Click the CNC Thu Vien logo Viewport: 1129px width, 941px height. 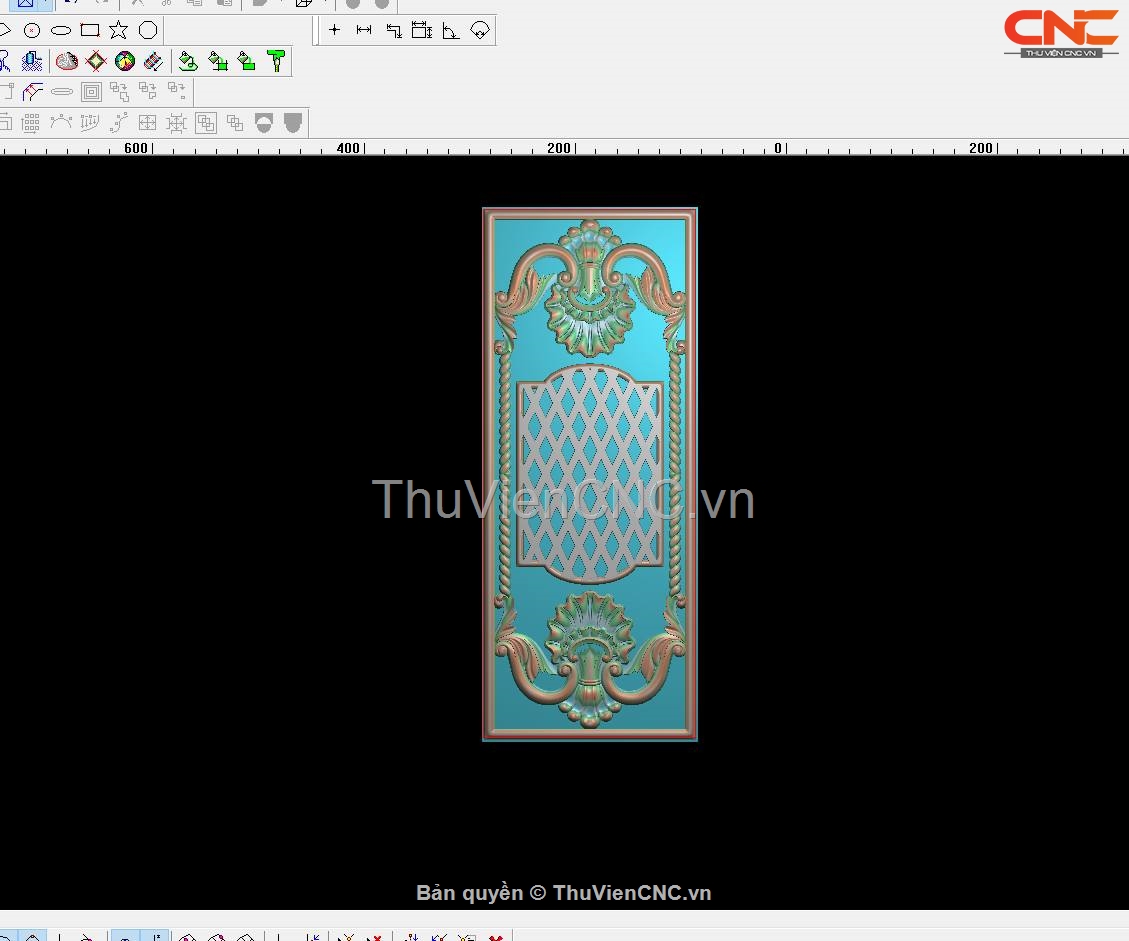click(x=1060, y=32)
